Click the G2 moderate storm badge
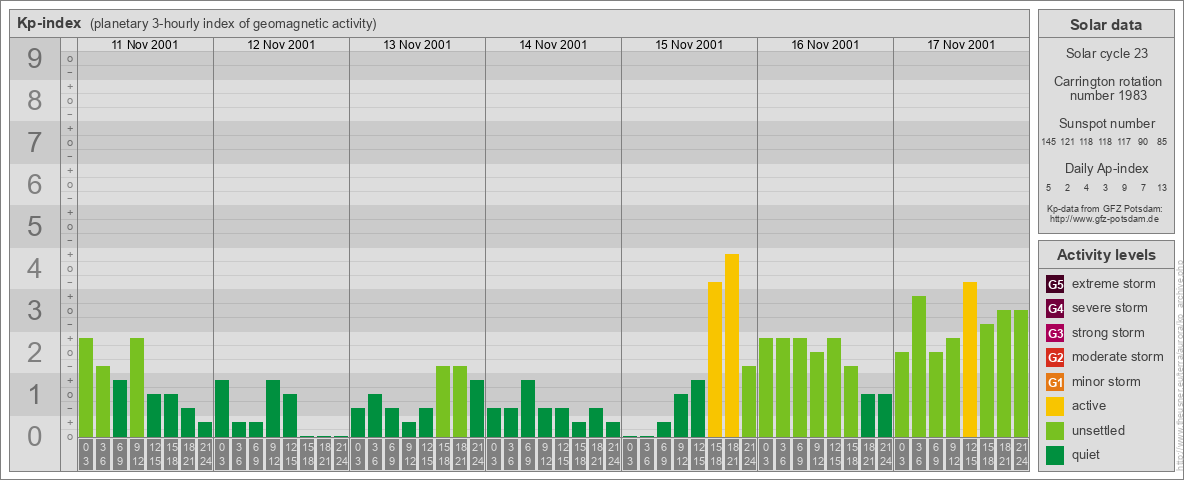Screen dimensions: 1184x480 tap(1055, 357)
